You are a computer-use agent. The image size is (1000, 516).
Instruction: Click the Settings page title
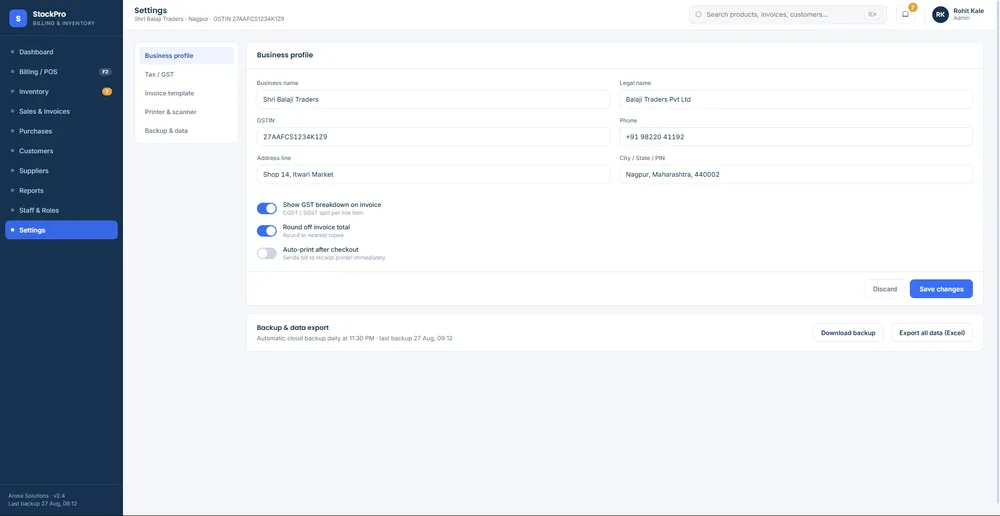(151, 10)
